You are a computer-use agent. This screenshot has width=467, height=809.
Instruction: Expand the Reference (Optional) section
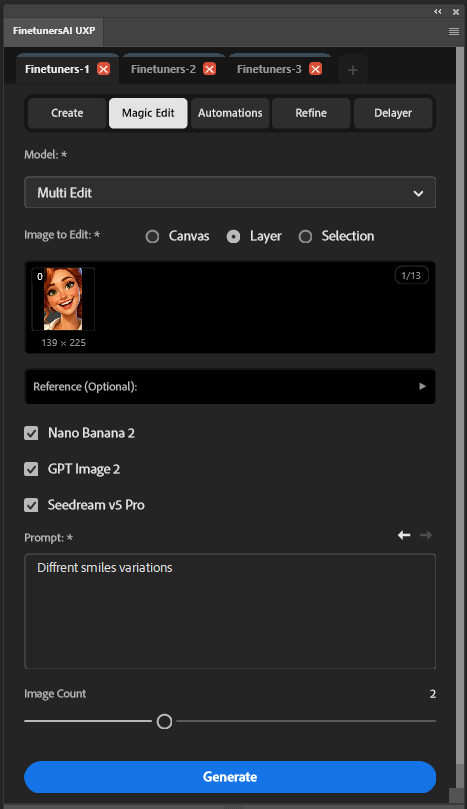click(230, 386)
